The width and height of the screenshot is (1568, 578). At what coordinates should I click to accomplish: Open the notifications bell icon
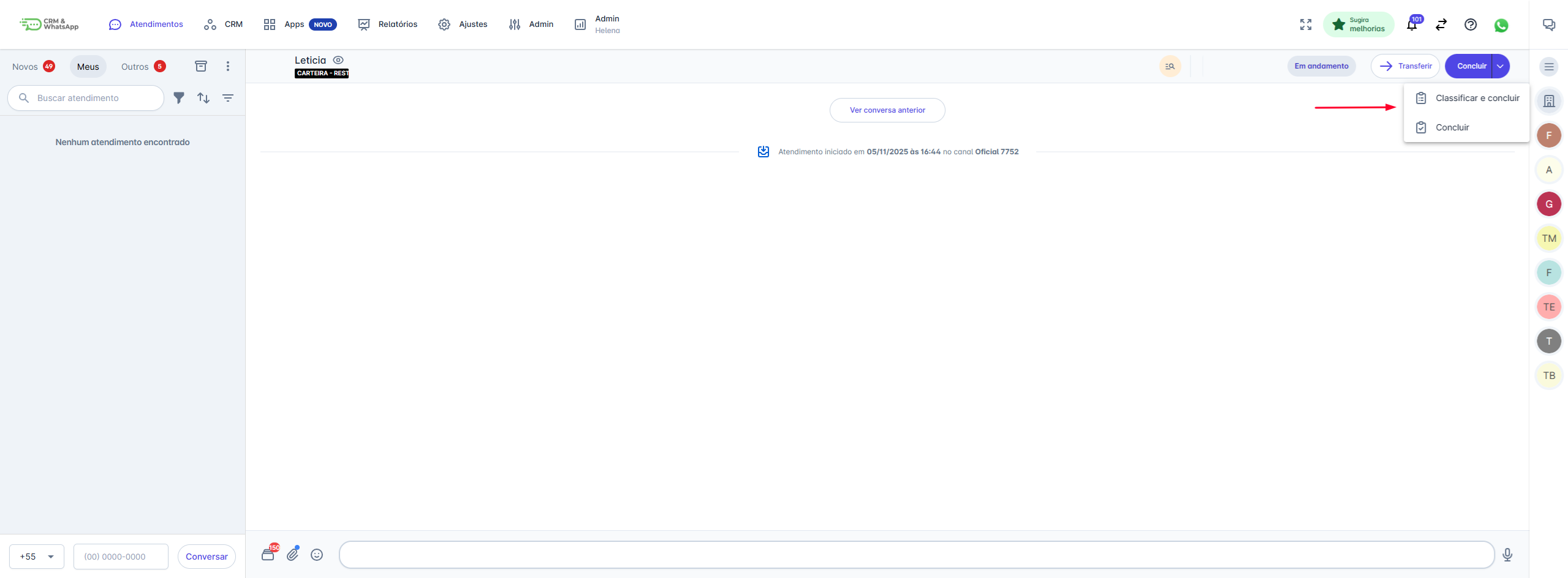(1412, 24)
